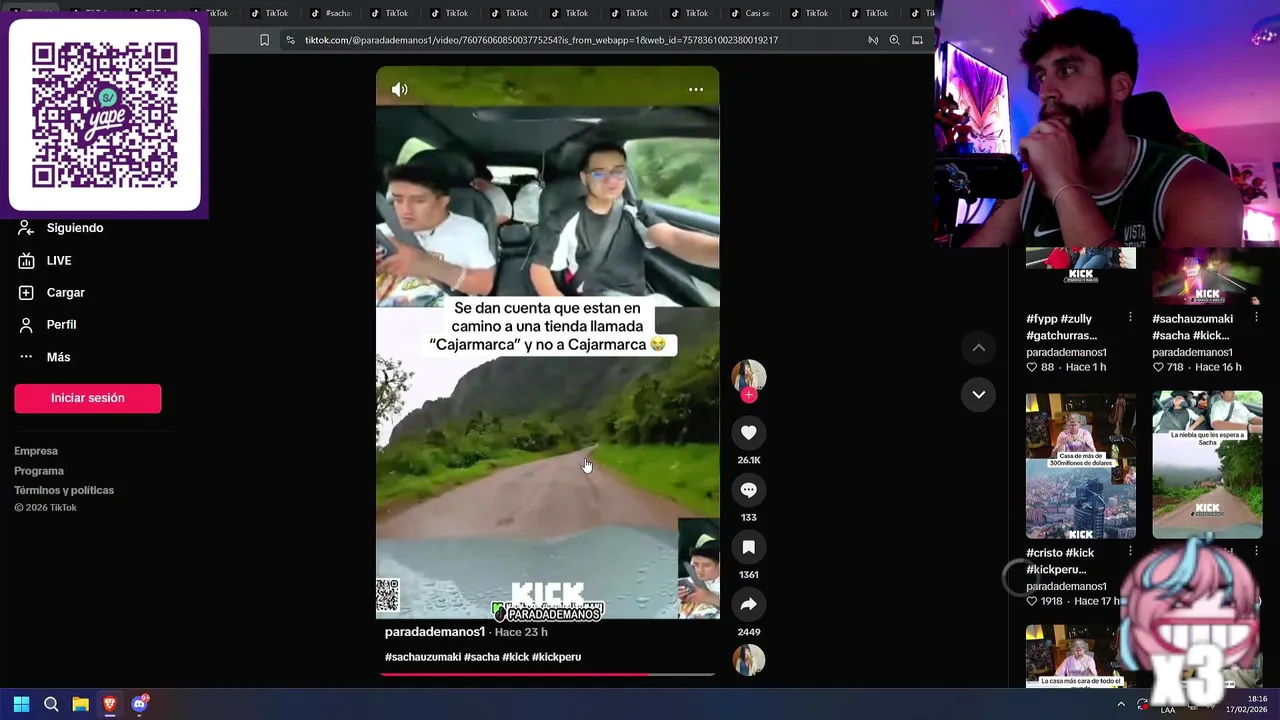Open Cargar to upload a video
This screenshot has width=1280, height=720.
[51, 292]
